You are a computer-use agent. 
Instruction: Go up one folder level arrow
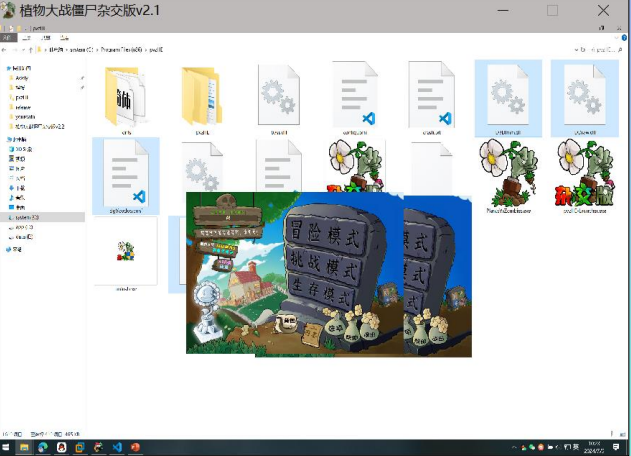coord(31,50)
